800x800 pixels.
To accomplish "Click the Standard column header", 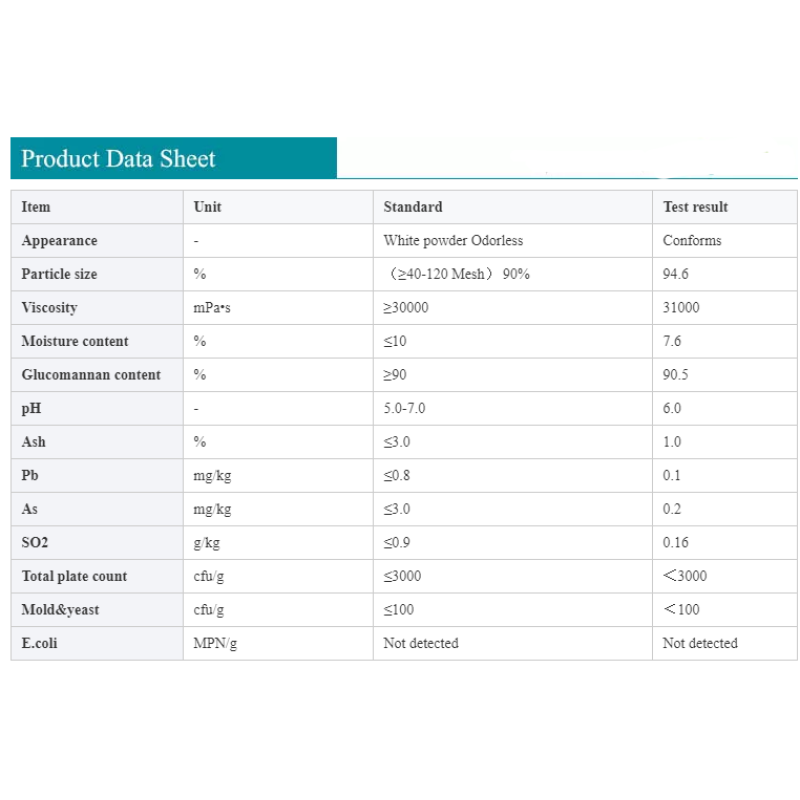I will pyautogui.click(x=412, y=207).
